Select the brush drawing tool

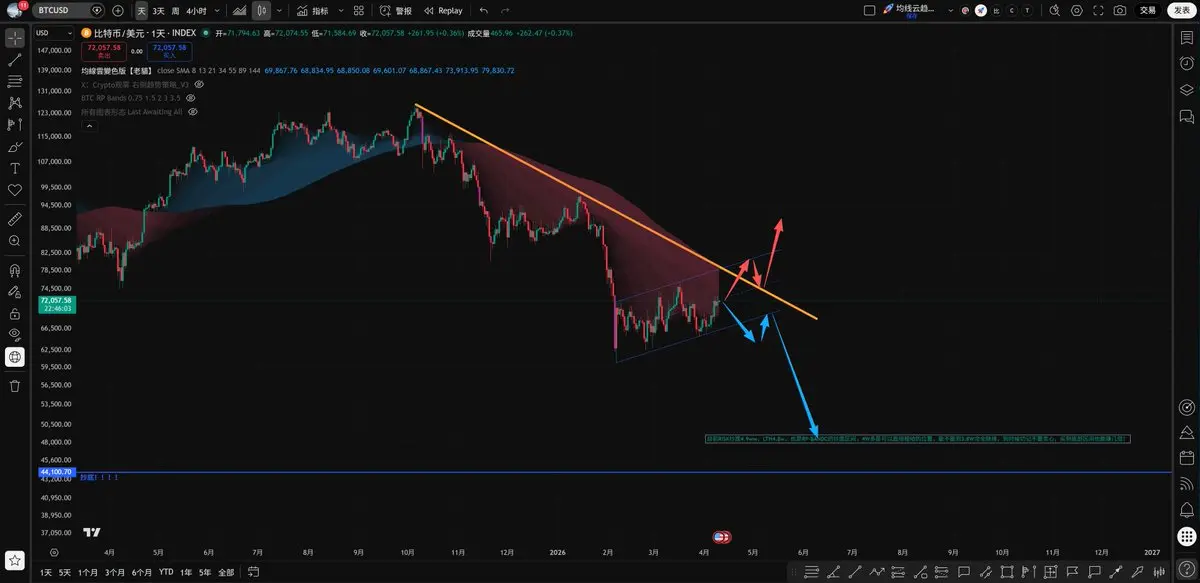point(14,147)
